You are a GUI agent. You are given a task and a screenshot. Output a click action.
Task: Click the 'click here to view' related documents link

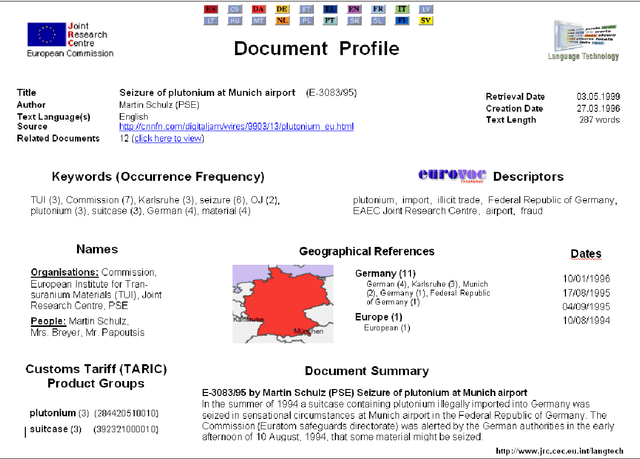point(167,138)
